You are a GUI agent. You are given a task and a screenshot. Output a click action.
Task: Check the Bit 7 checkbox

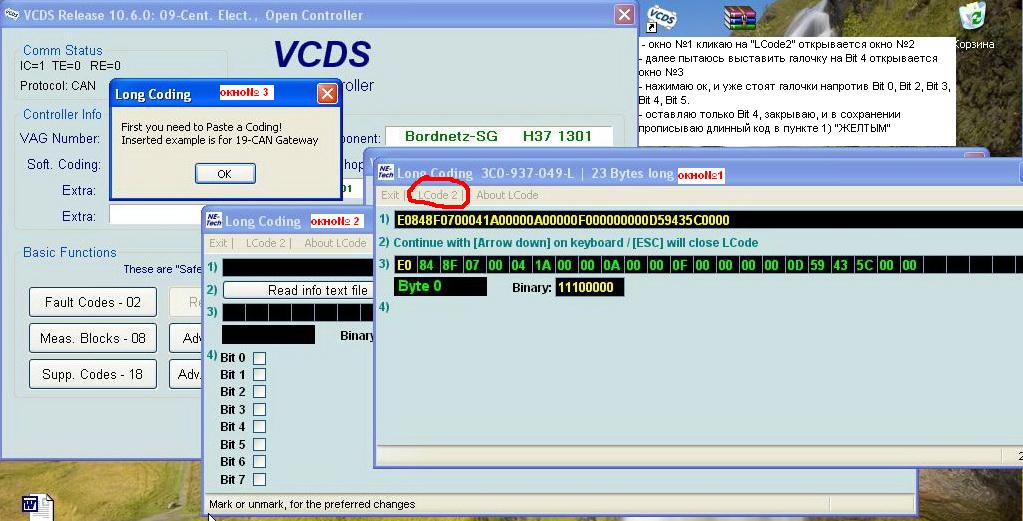(x=259, y=479)
